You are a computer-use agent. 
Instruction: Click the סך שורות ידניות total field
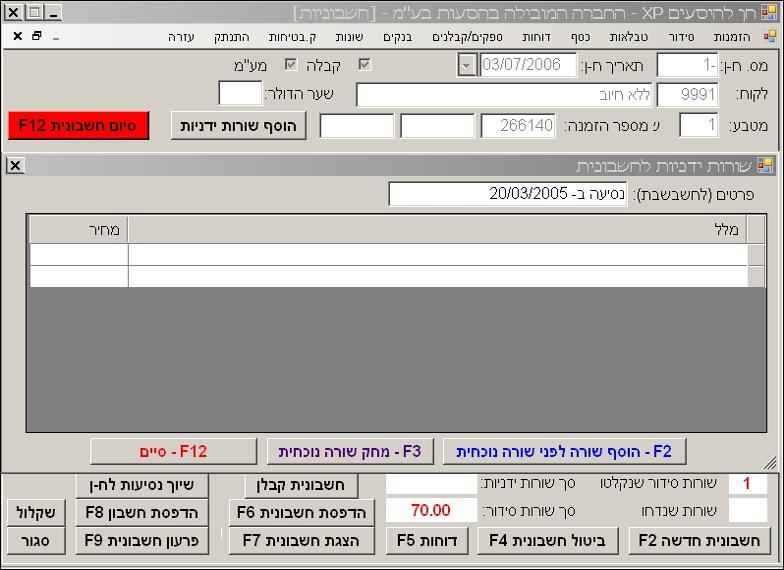coord(432,484)
